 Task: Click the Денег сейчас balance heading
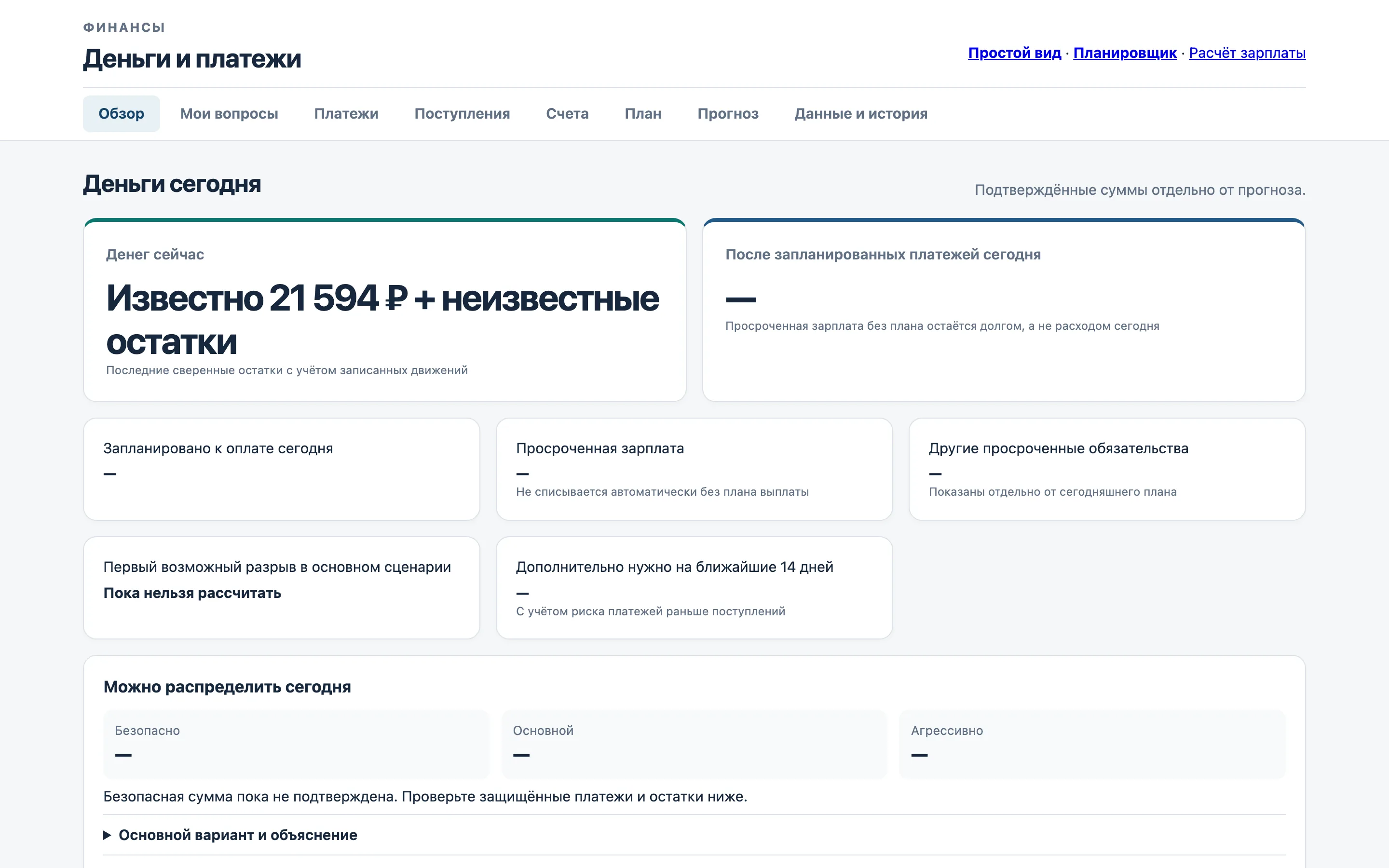point(155,254)
